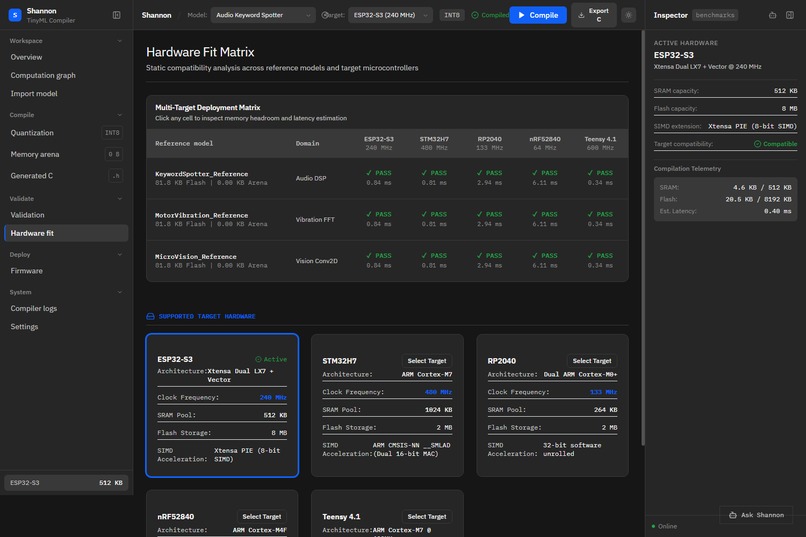Inspect MotorVibration PASS cell for STM32H7

pos(434,219)
